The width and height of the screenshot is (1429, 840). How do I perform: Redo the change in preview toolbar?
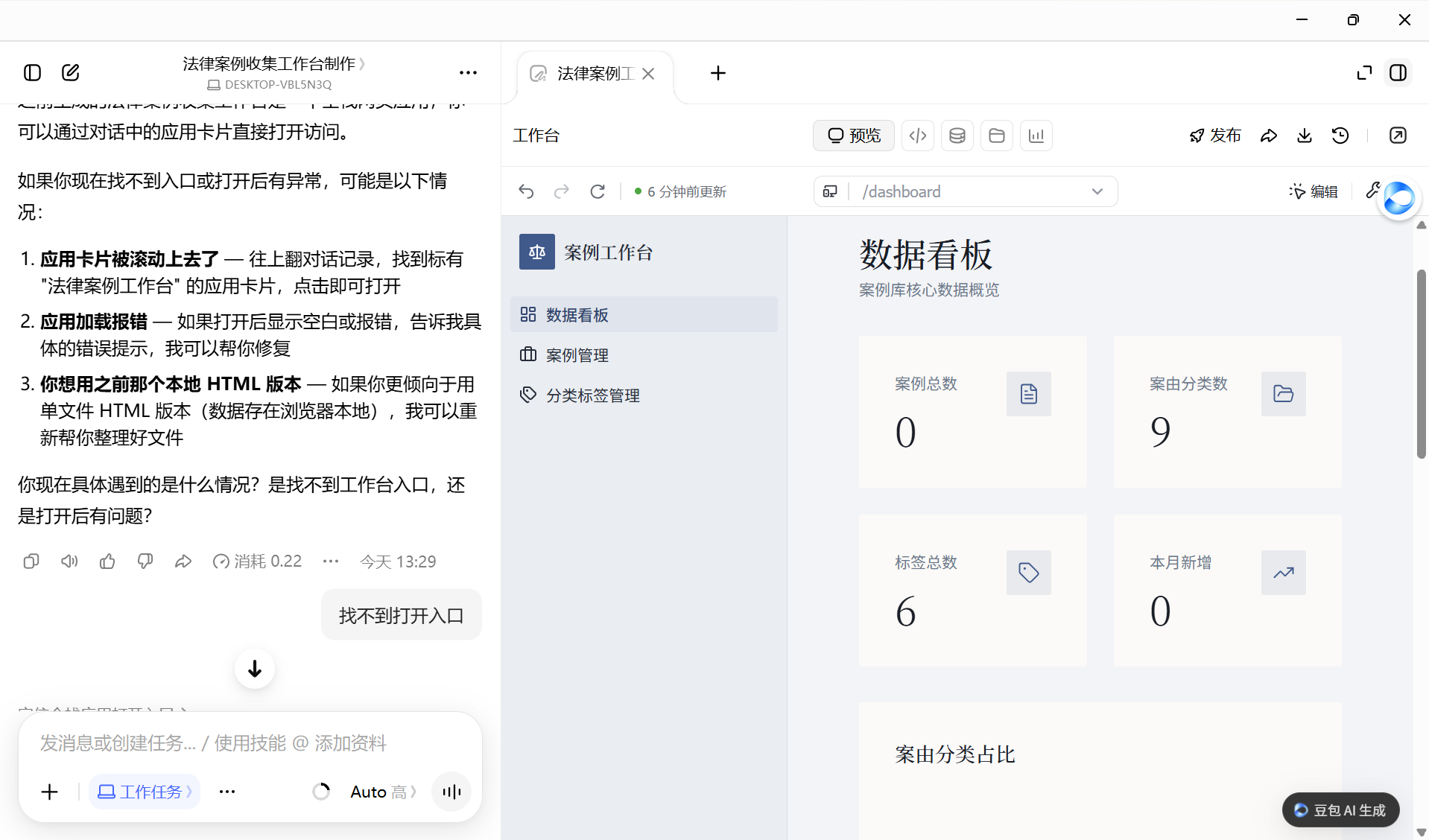[562, 191]
